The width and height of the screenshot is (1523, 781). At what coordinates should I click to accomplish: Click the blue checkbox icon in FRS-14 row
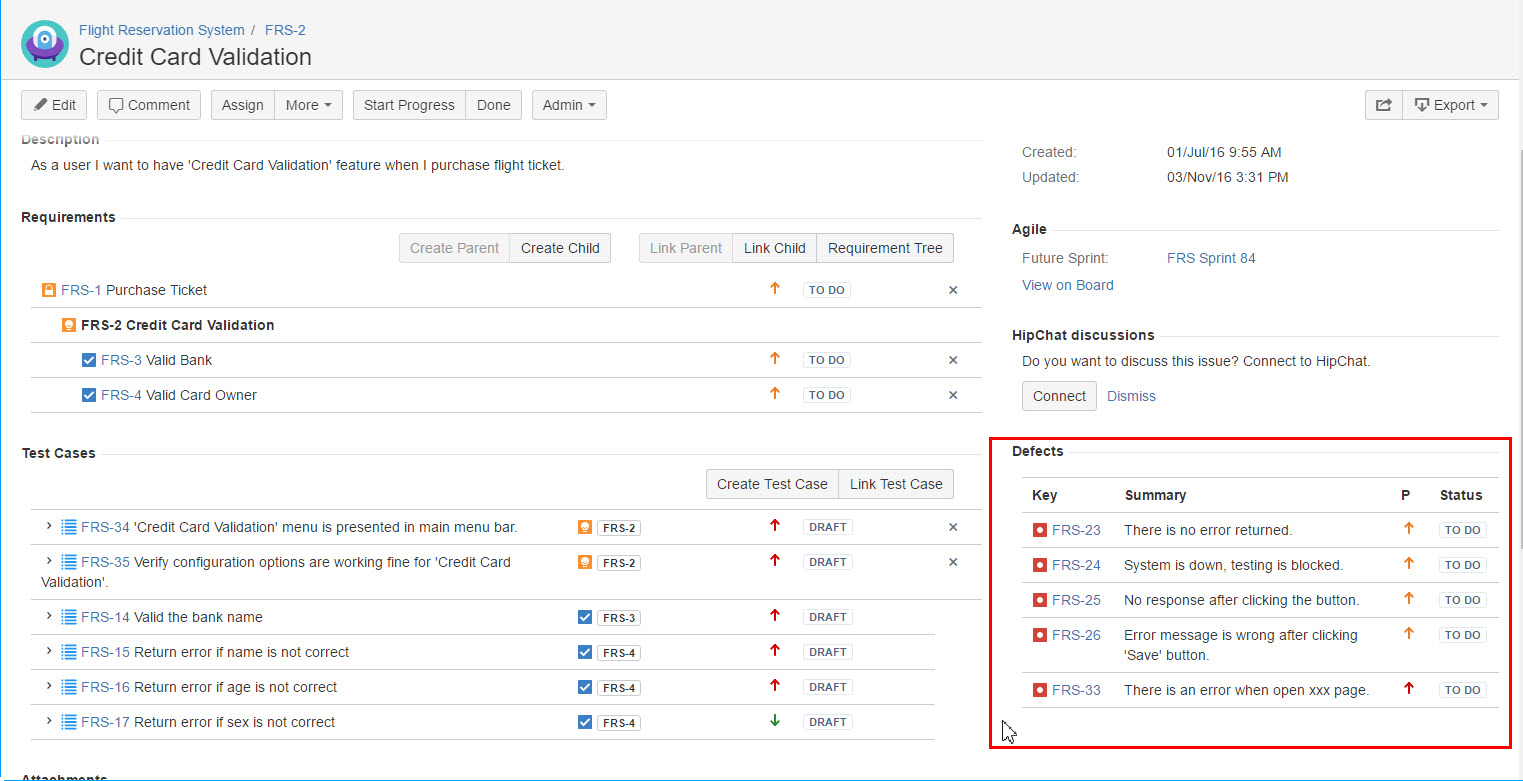point(585,617)
